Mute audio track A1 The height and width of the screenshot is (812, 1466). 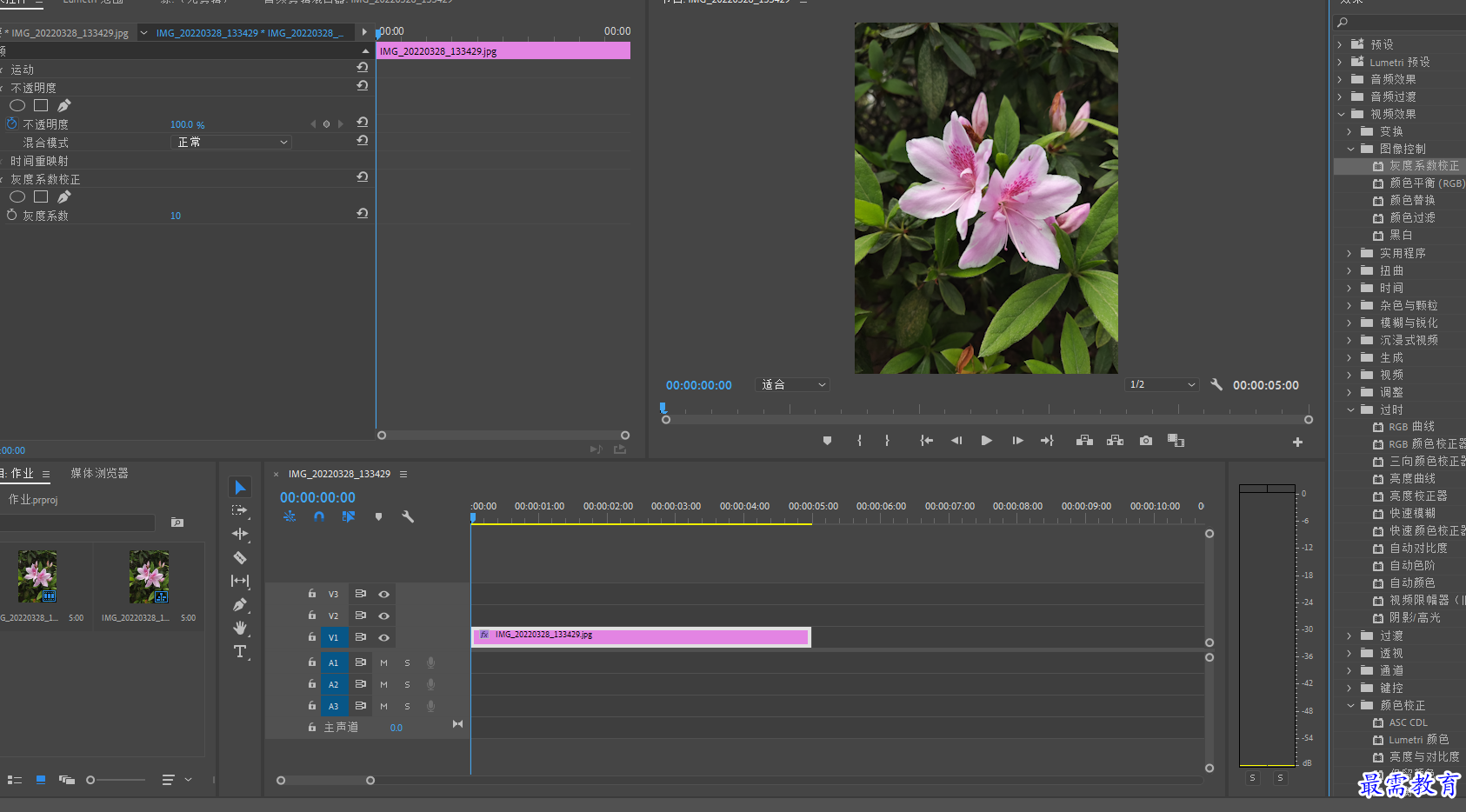pos(383,662)
